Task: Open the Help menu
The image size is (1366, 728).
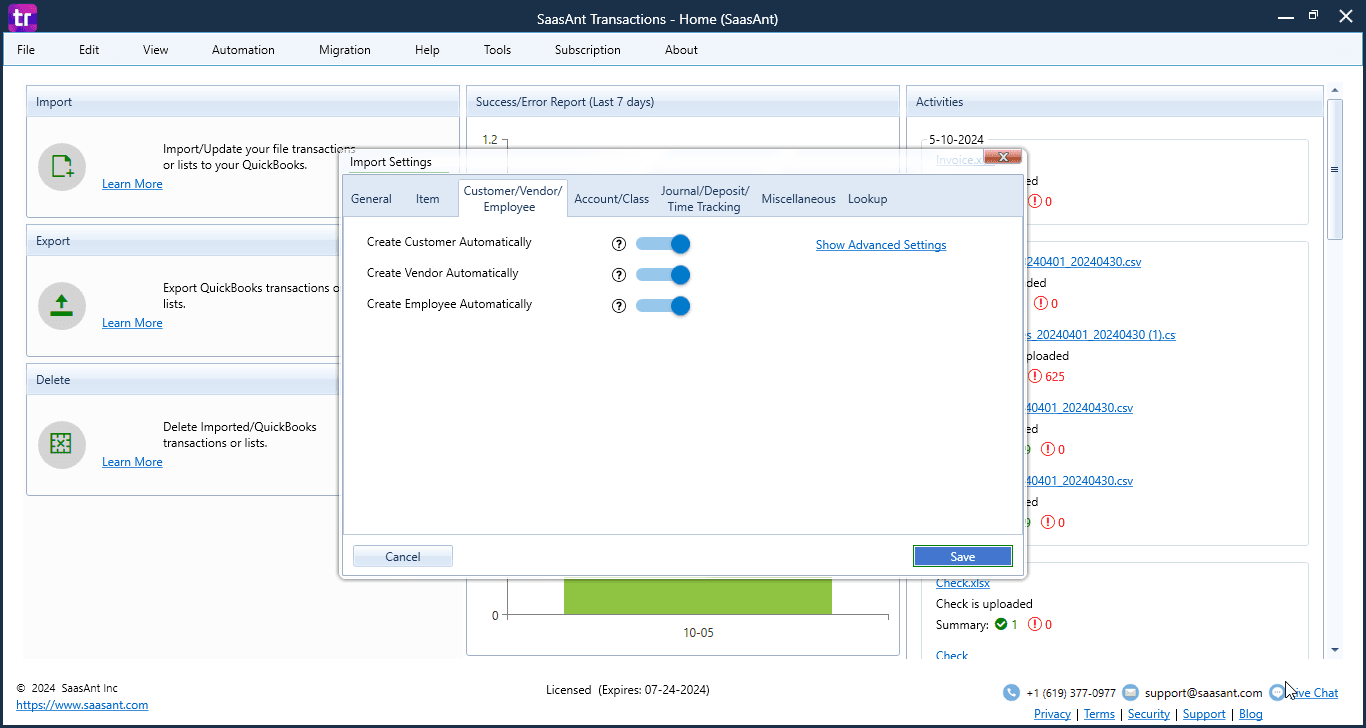Action: pos(427,50)
